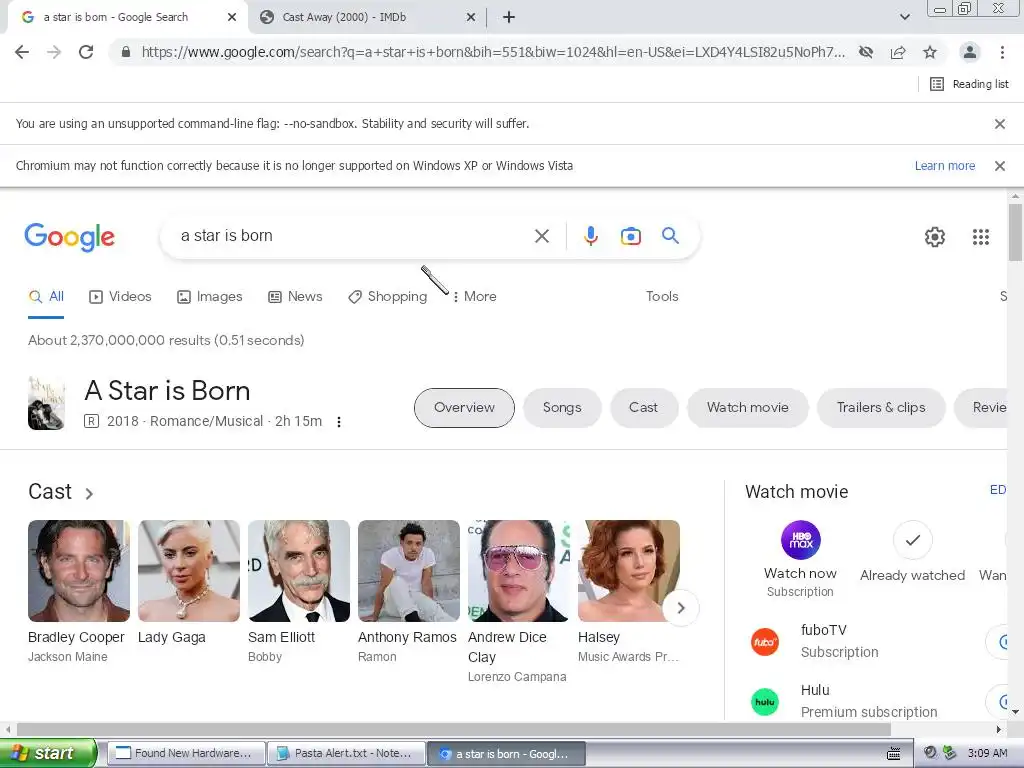Switch to News results
This screenshot has height=768, width=1024.
295,296
